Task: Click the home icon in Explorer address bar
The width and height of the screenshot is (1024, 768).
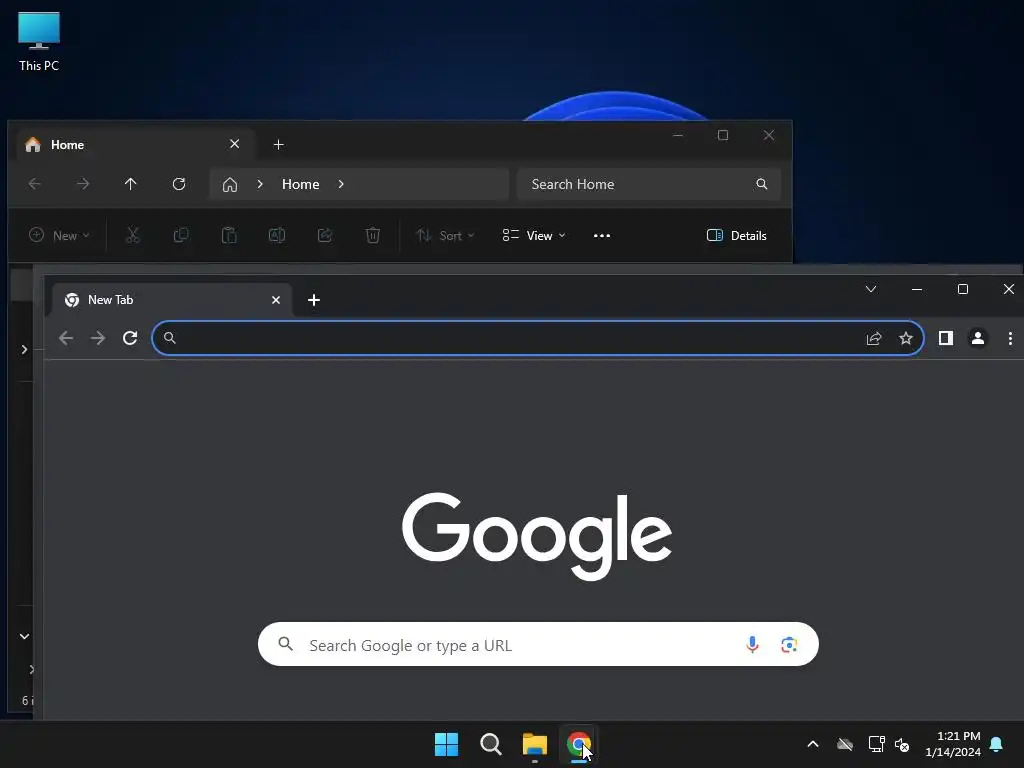Action: point(230,185)
